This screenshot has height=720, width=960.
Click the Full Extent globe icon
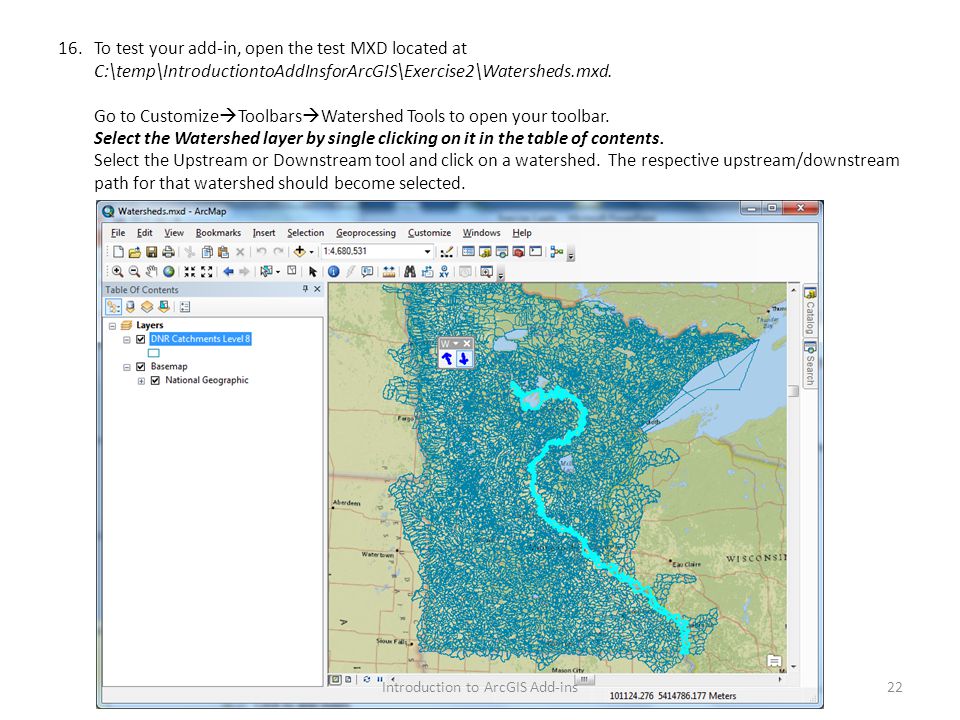point(168,272)
